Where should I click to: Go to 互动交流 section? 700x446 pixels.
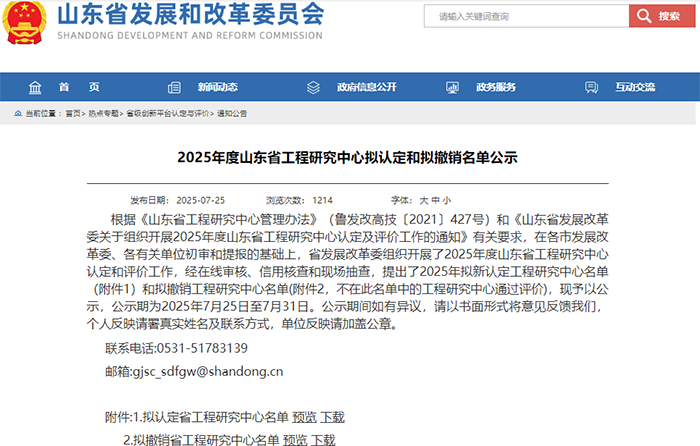[x=634, y=86]
